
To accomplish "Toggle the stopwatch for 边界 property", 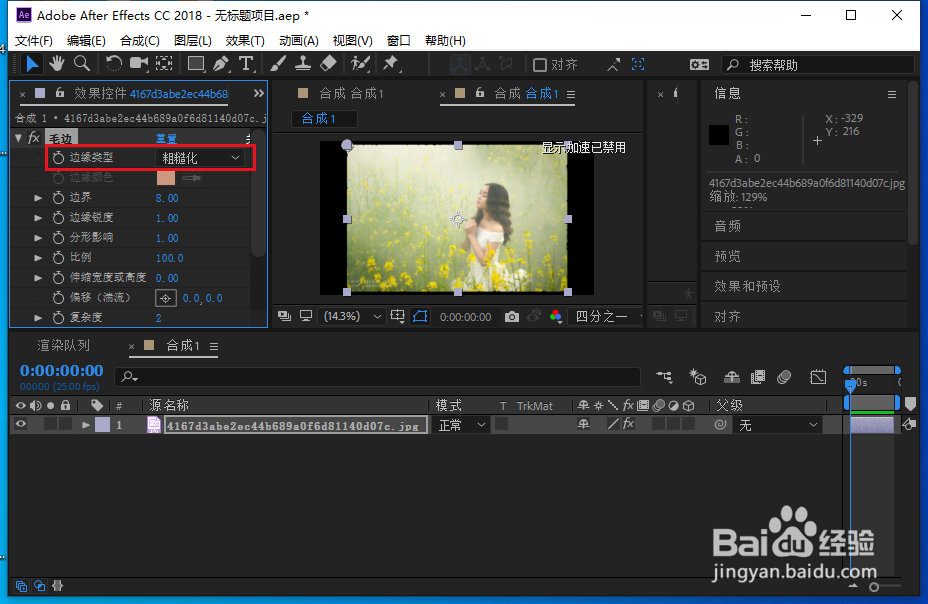I will pyautogui.click(x=58, y=198).
